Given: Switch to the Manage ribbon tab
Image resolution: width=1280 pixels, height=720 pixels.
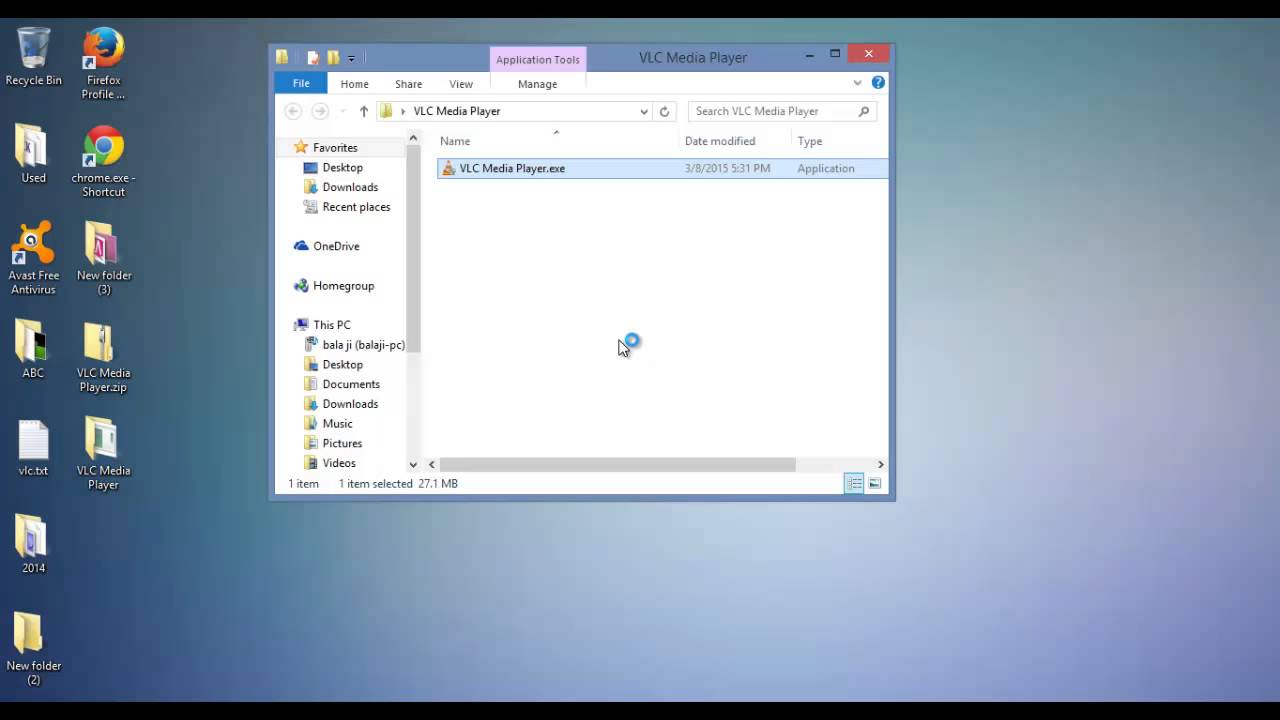Looking at the screenshot, I should [x=537, y=84].
